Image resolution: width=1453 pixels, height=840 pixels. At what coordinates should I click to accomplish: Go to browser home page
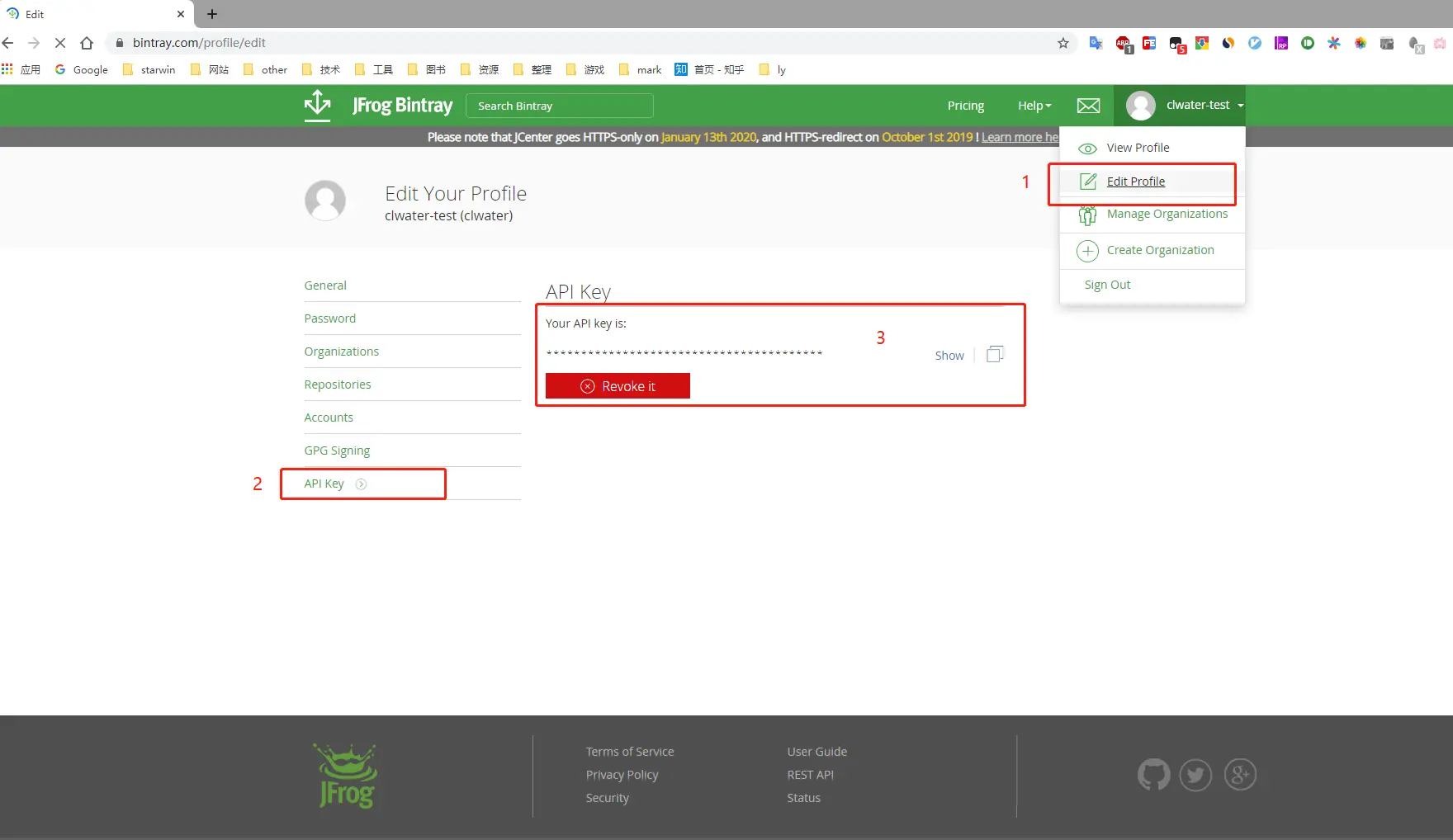tap(87, 43)
